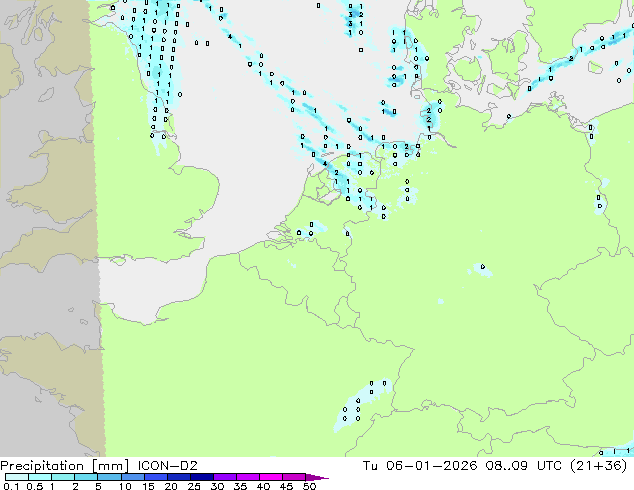Image resolution: width=634 pixels, height=490 pixels.
Task: Click the 'Tu 06-01-2026 08..09 UTC' timestamp
Action: click(x=462, y=466)
